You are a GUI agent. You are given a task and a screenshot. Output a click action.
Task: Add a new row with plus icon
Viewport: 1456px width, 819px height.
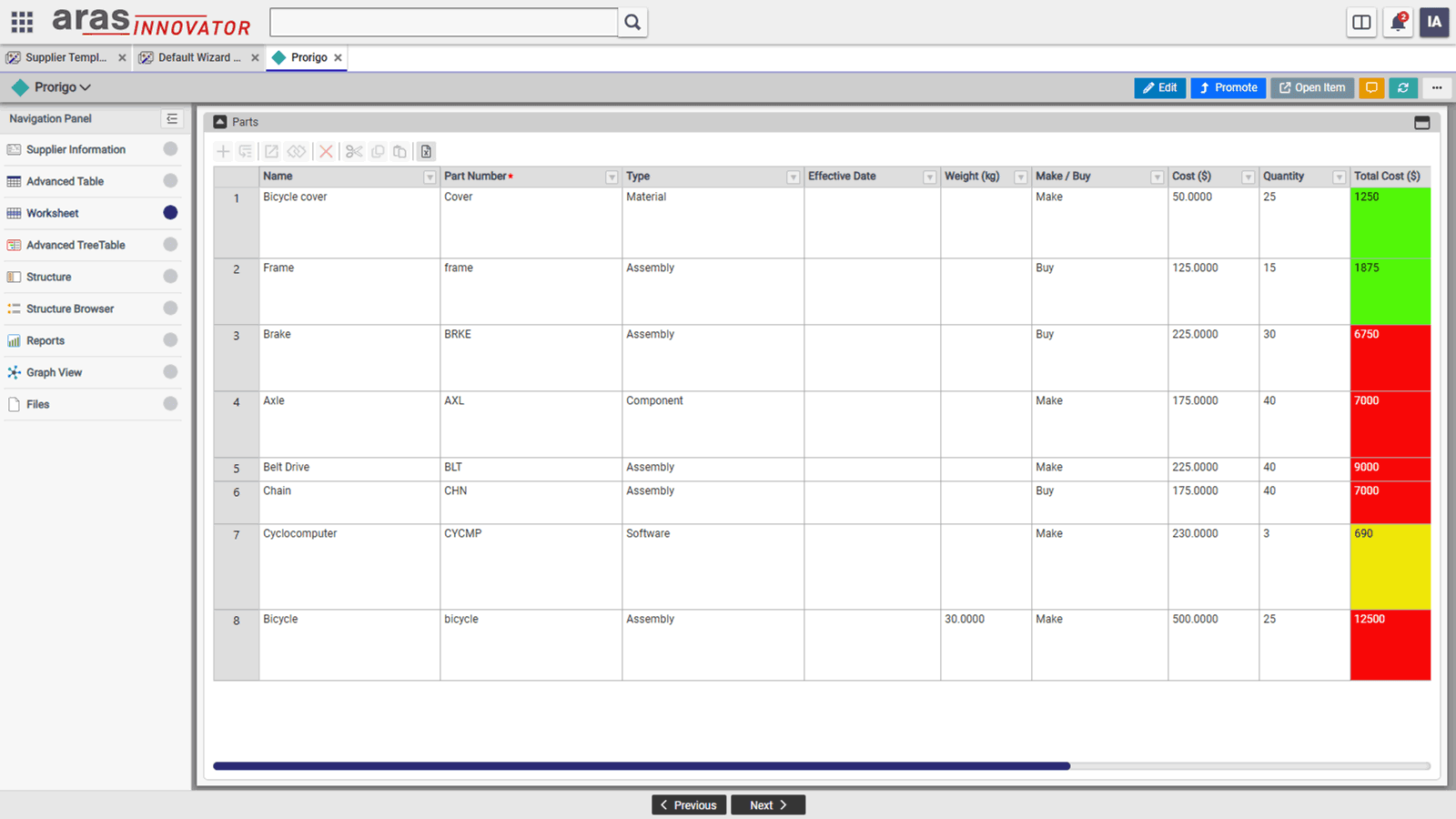[223, 151]
